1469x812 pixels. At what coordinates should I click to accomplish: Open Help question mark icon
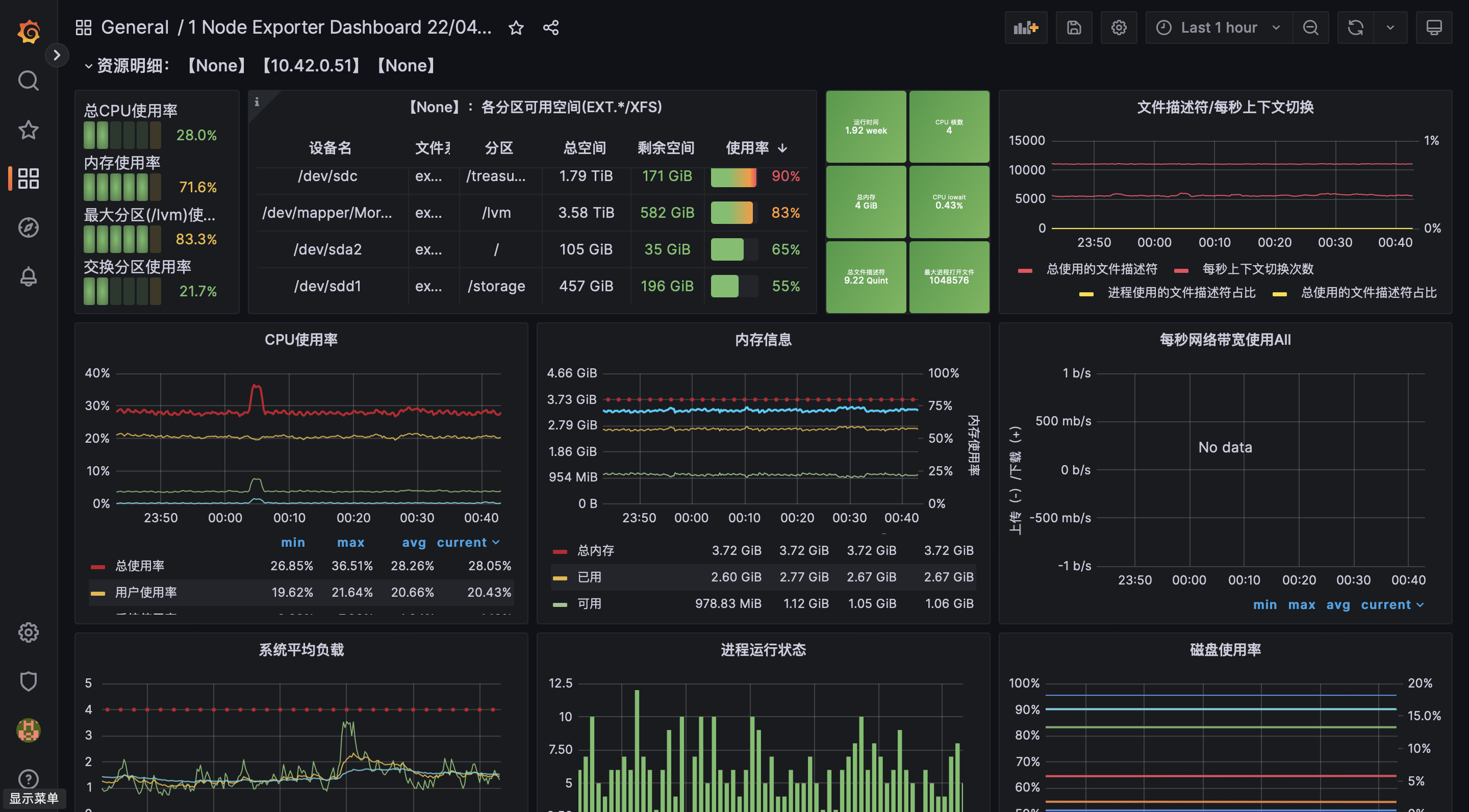pos(29,778)
